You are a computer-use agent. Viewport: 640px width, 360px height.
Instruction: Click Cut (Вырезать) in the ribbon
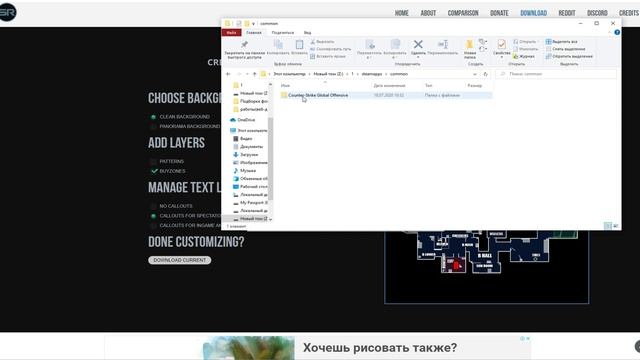click(x=322, y=42)
